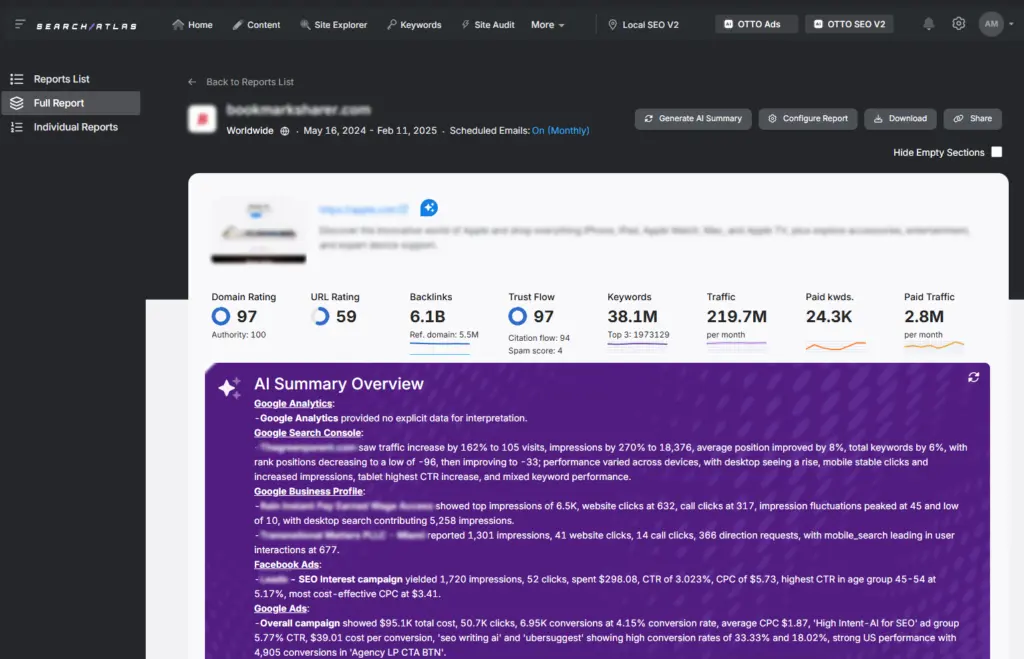
Task: Click Traffic value 219.7M
Action: pos(737,317)
